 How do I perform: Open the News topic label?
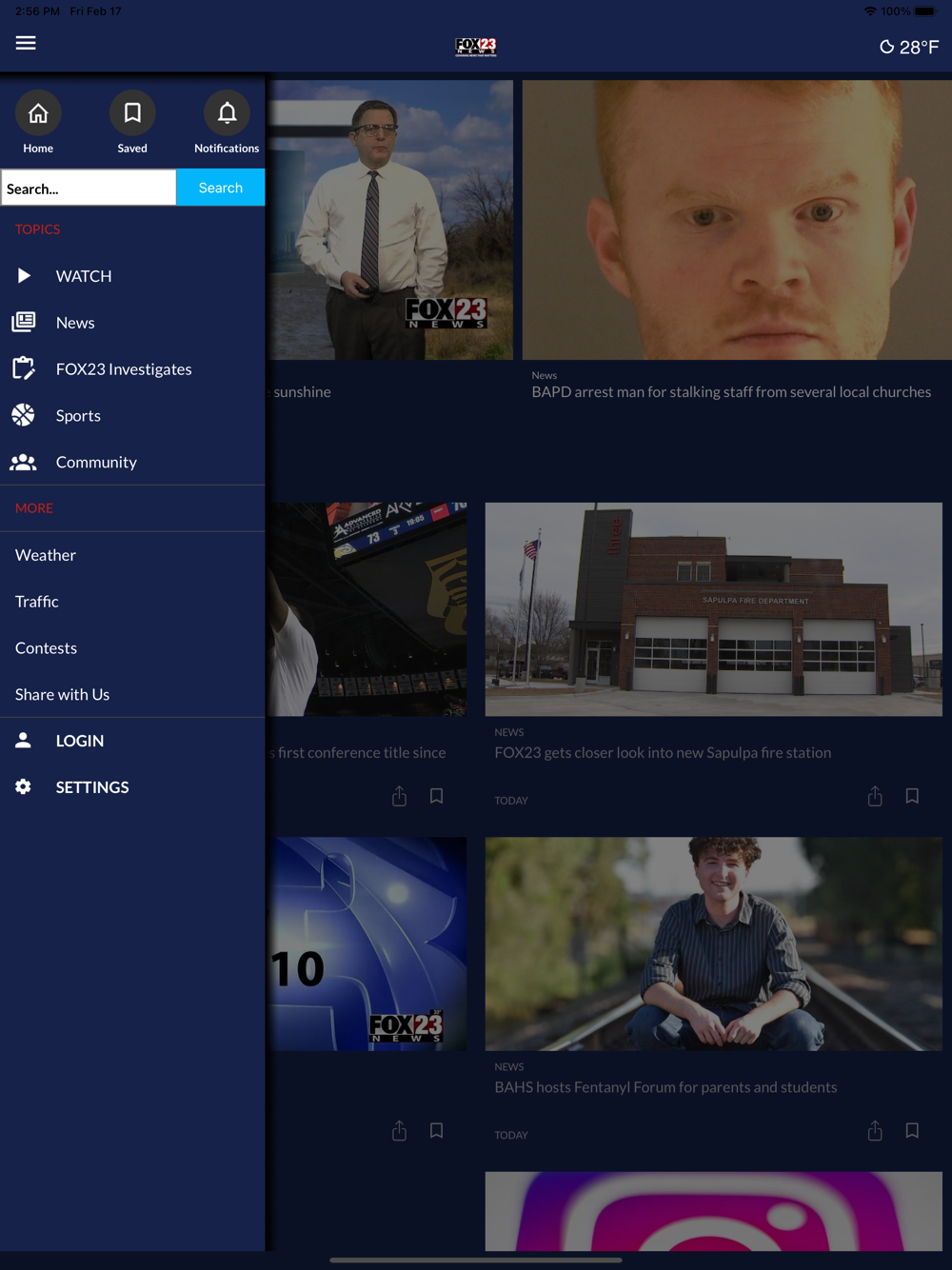75,323
